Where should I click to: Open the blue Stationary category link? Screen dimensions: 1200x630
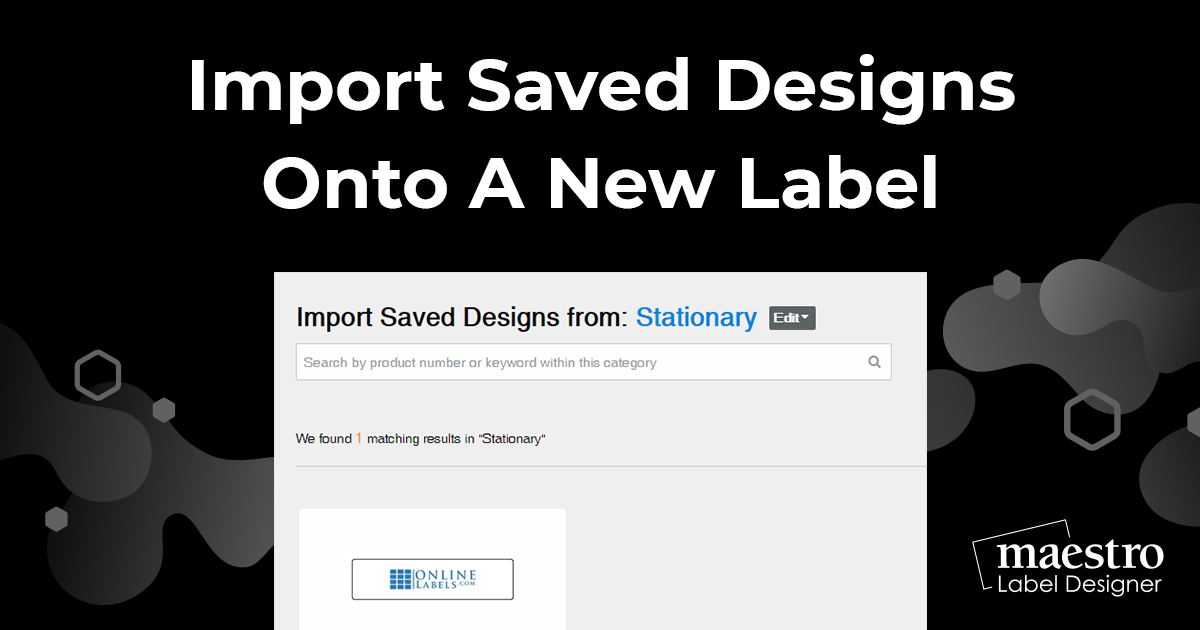click(696, 318)
